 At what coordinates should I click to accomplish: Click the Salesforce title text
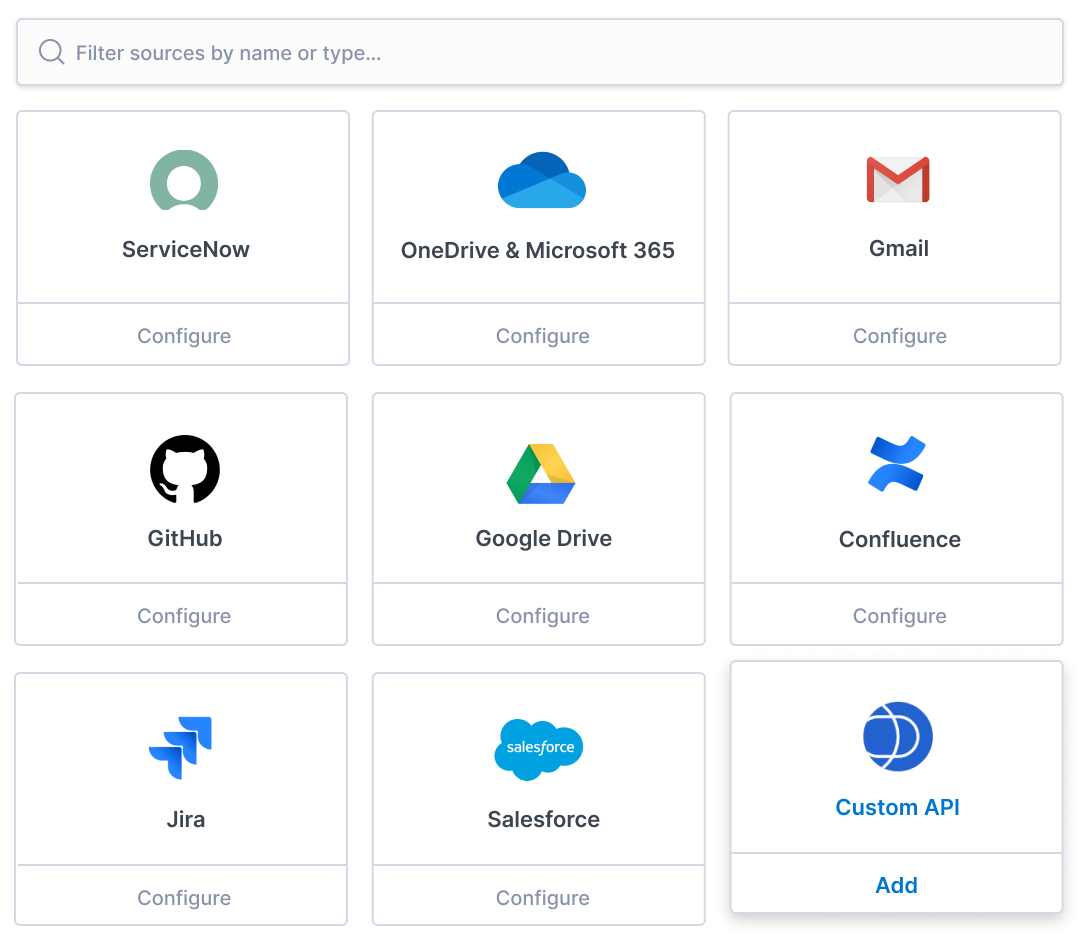[543, 819]
